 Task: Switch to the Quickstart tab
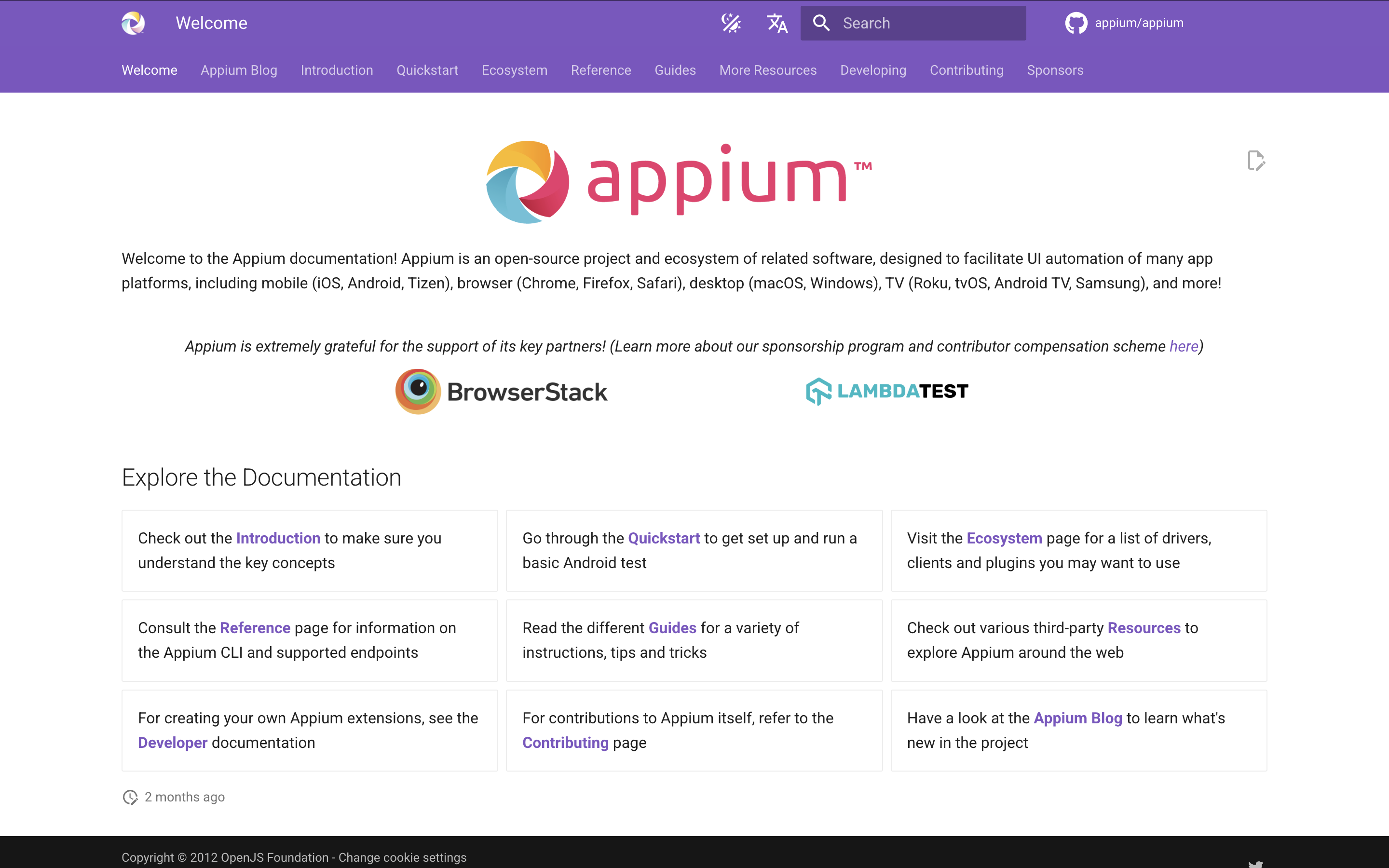[x=427, y=70]
